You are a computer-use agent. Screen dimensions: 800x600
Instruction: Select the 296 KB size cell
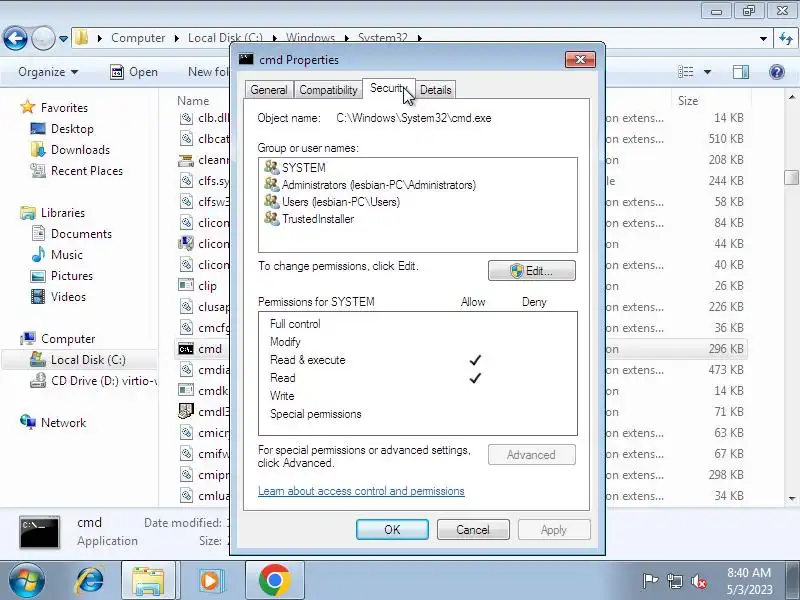(x=726, y=349)
